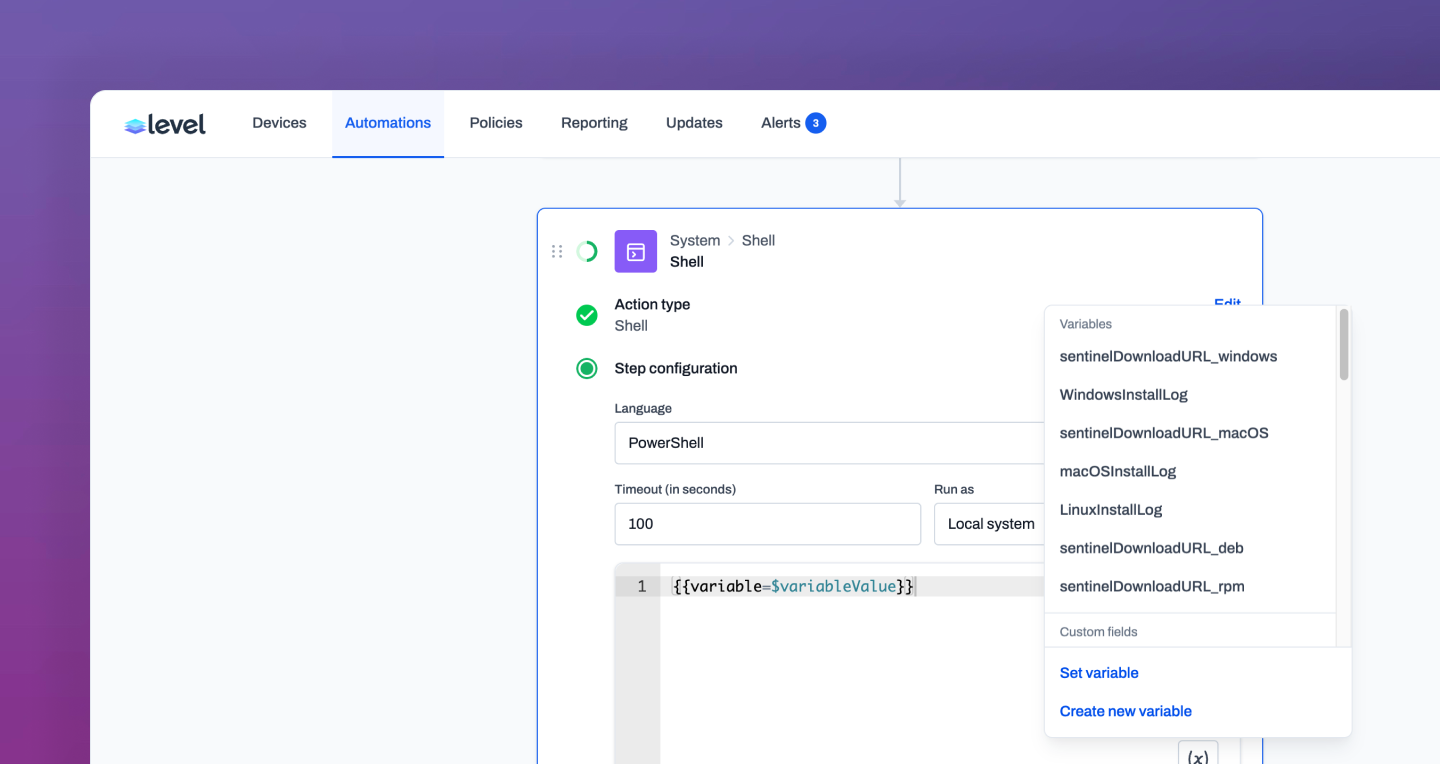Click the System breadcrumb
This screenshot has width=1440, height=764.
click(x=695, y=240)
